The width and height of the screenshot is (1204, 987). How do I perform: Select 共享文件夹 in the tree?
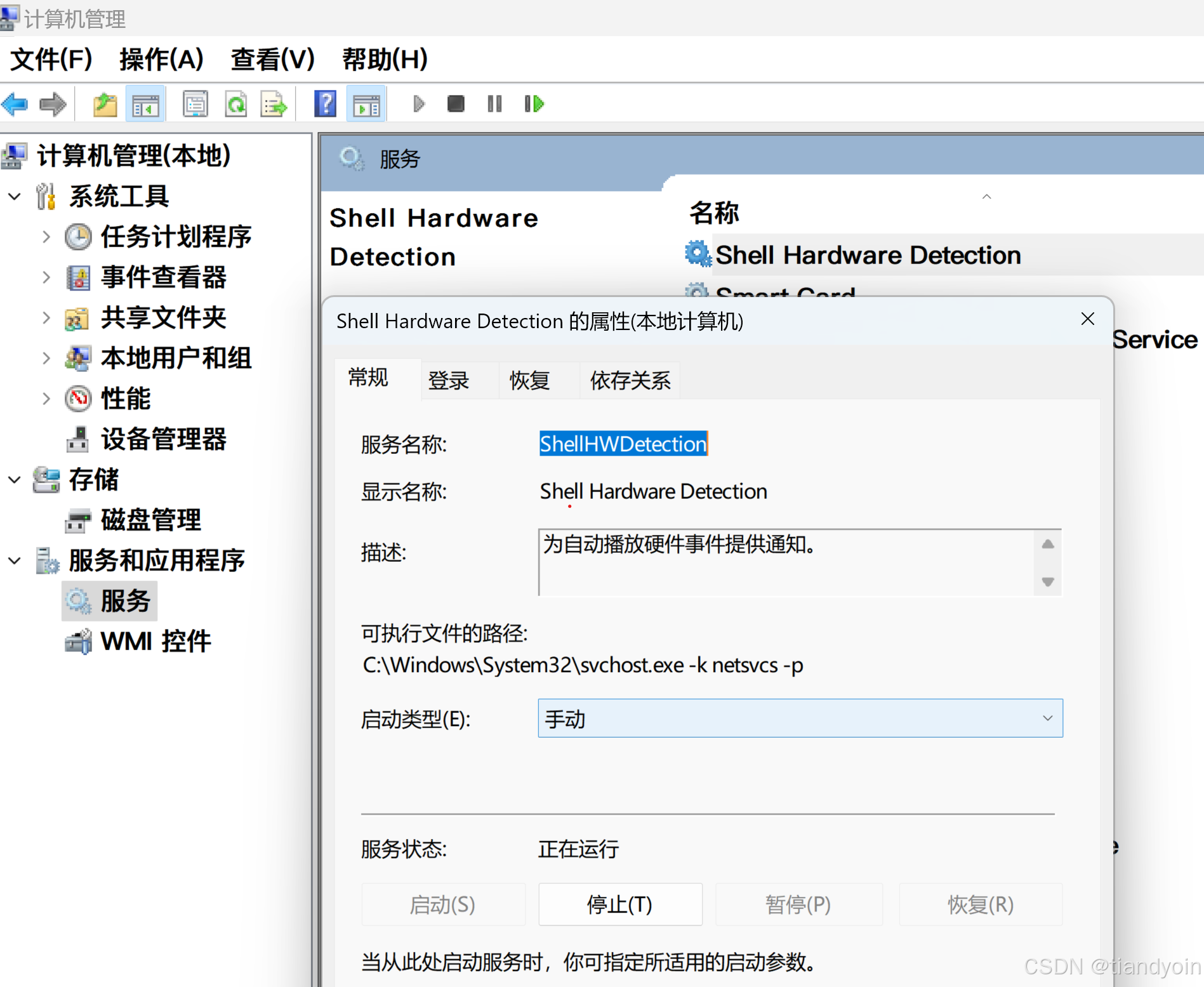(x=164, y=318)
